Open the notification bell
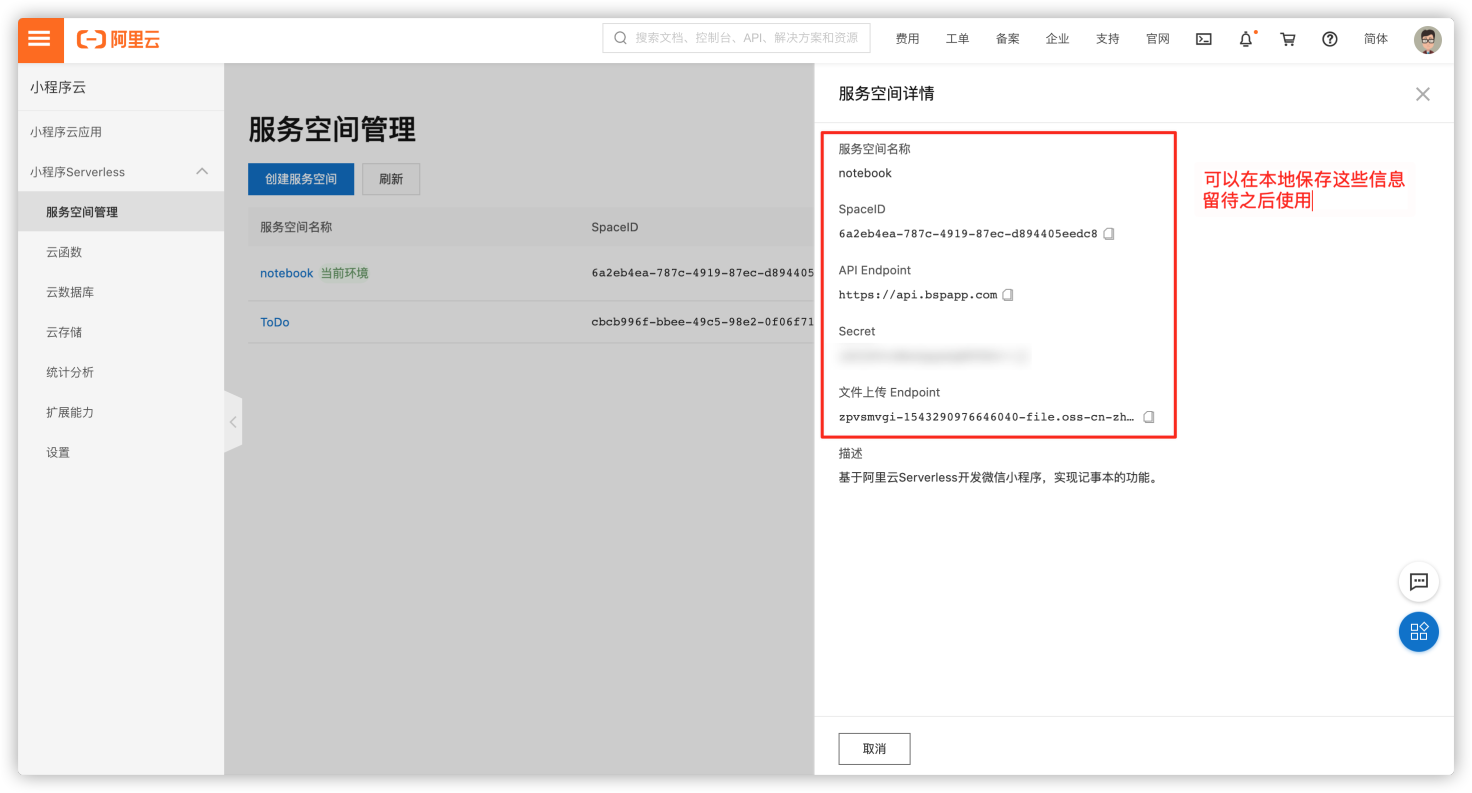 (1246, 39)
